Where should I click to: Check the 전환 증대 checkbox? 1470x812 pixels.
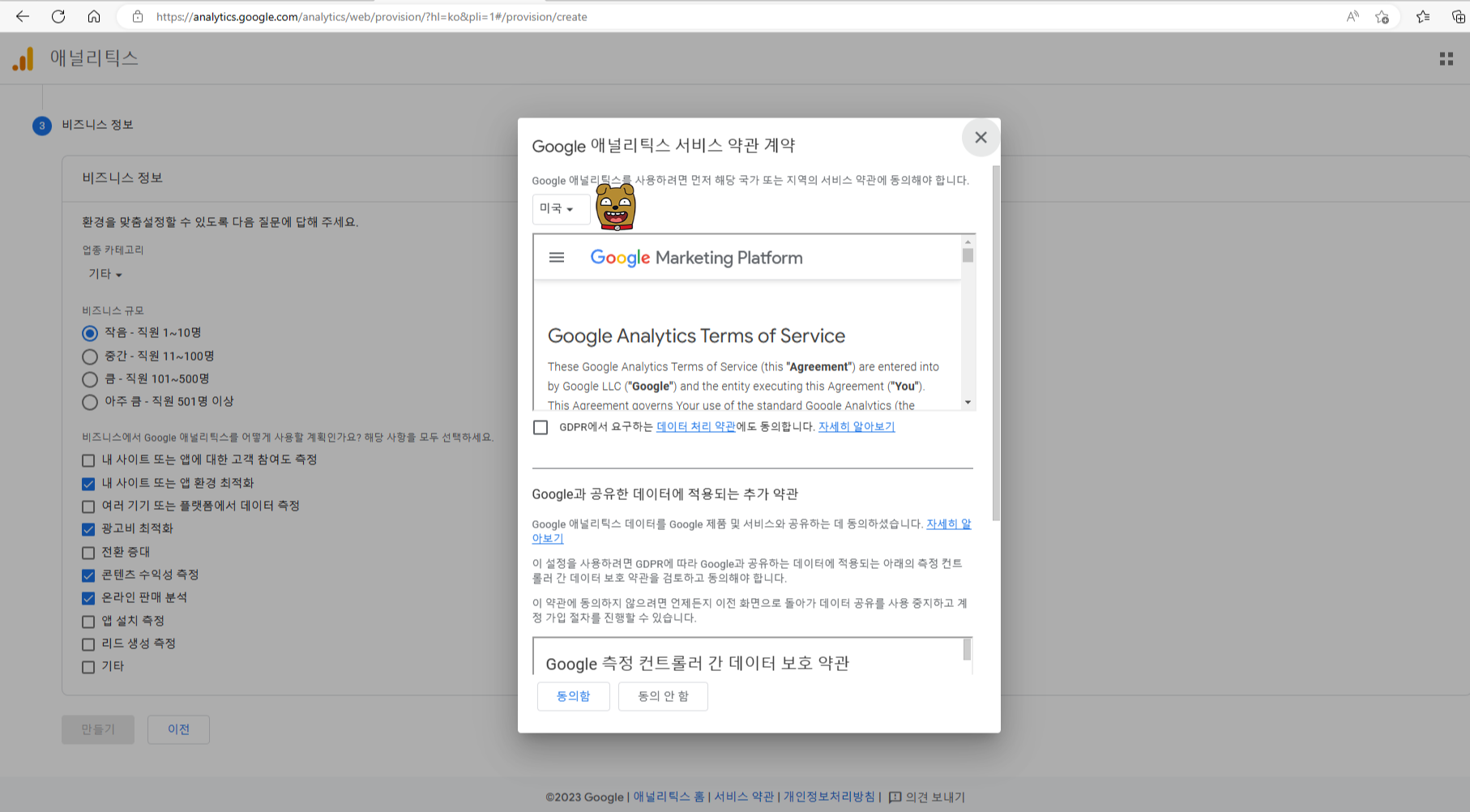click(x=88, y=553)
